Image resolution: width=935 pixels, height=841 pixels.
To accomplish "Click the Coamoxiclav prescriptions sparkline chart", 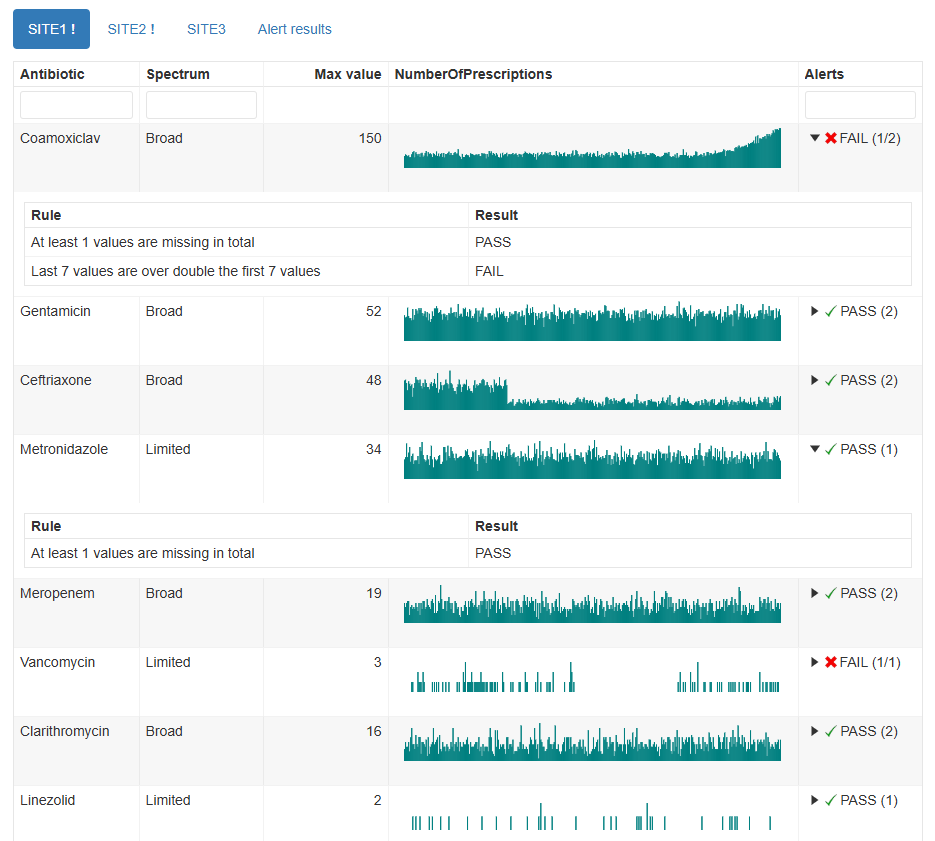I will (592, 150).
